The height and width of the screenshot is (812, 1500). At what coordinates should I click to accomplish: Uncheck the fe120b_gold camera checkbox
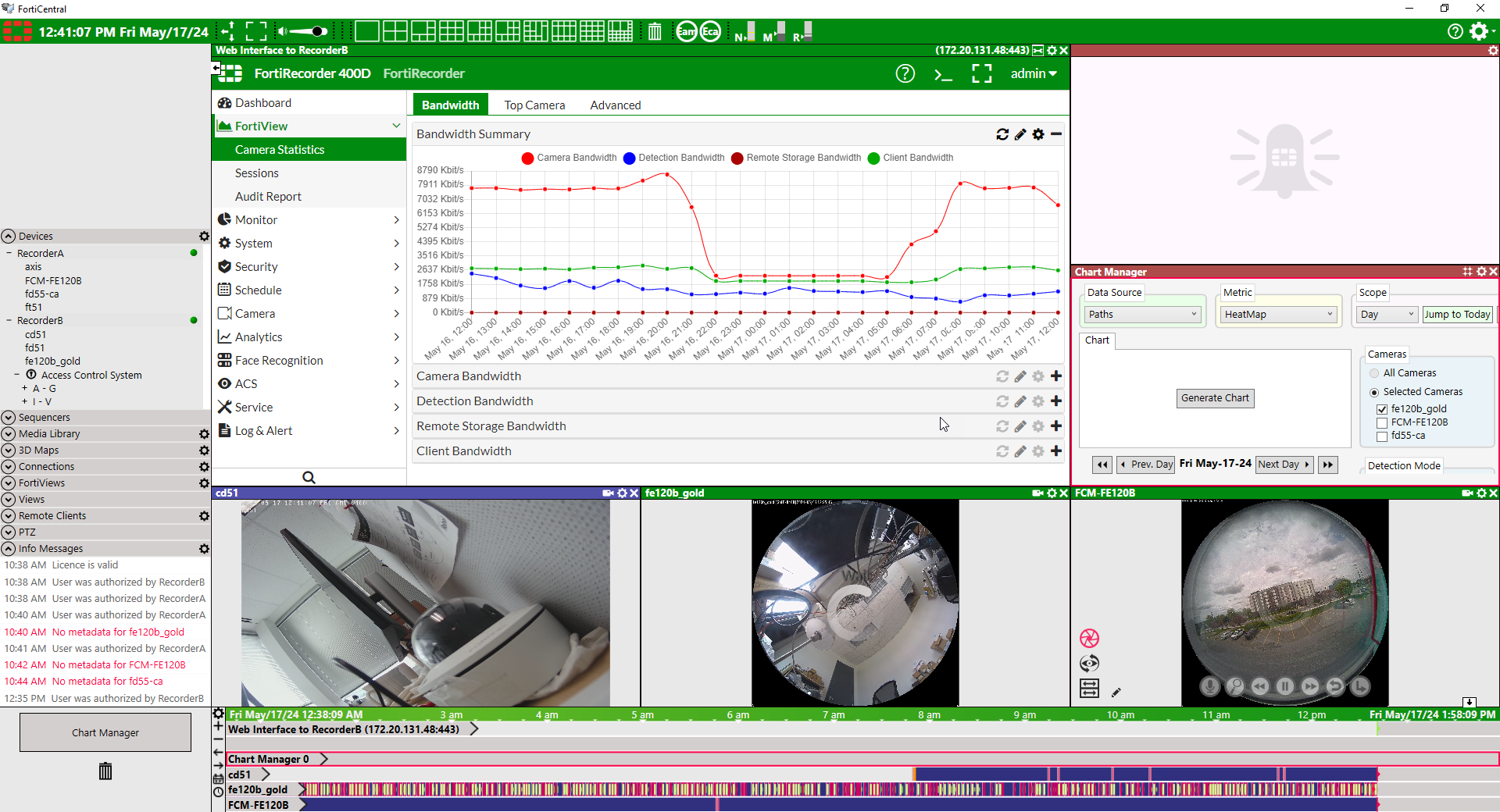[1382, 409]
